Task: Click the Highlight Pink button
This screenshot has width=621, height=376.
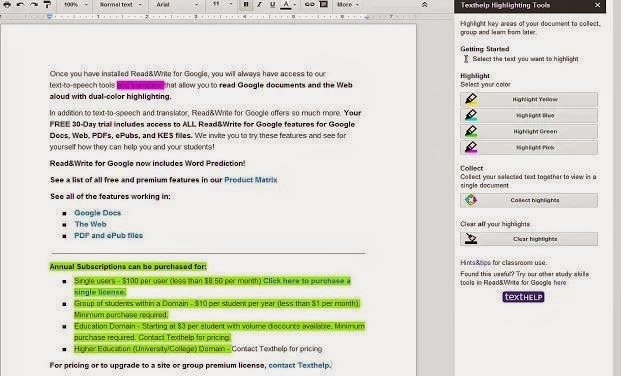Action: (529, 147)
